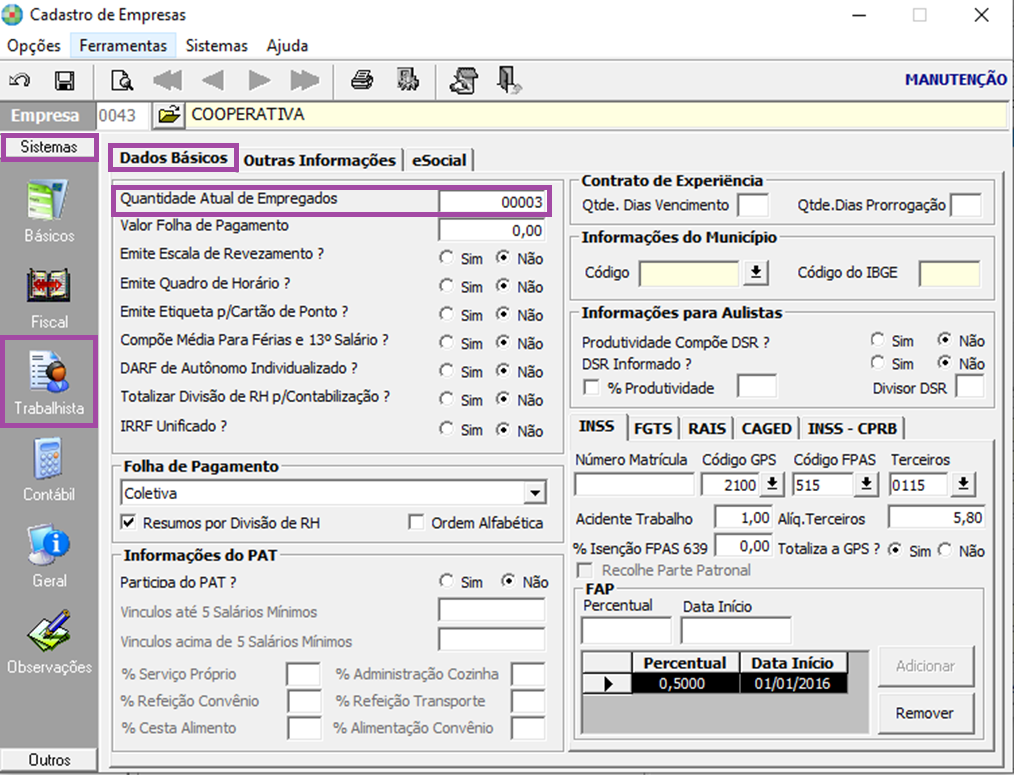Select Sim for Emite Quadro de Horário

tap(446, 286)
